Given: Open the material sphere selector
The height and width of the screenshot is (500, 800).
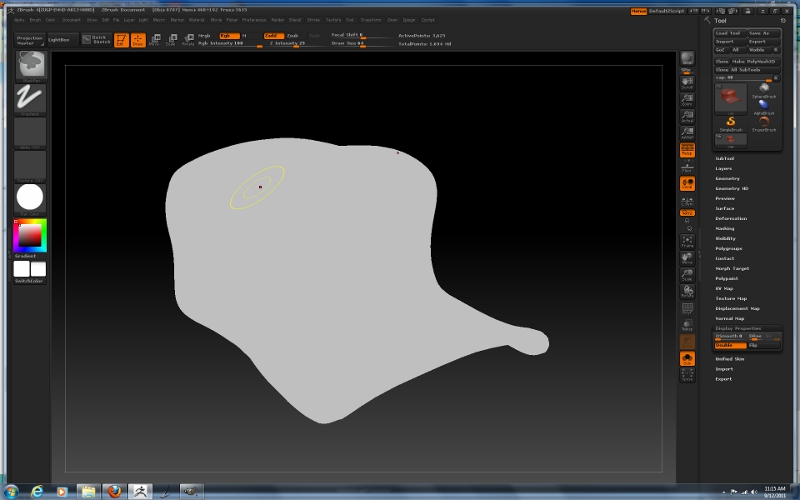Looking at the screenshot, I should coord(31,199).
